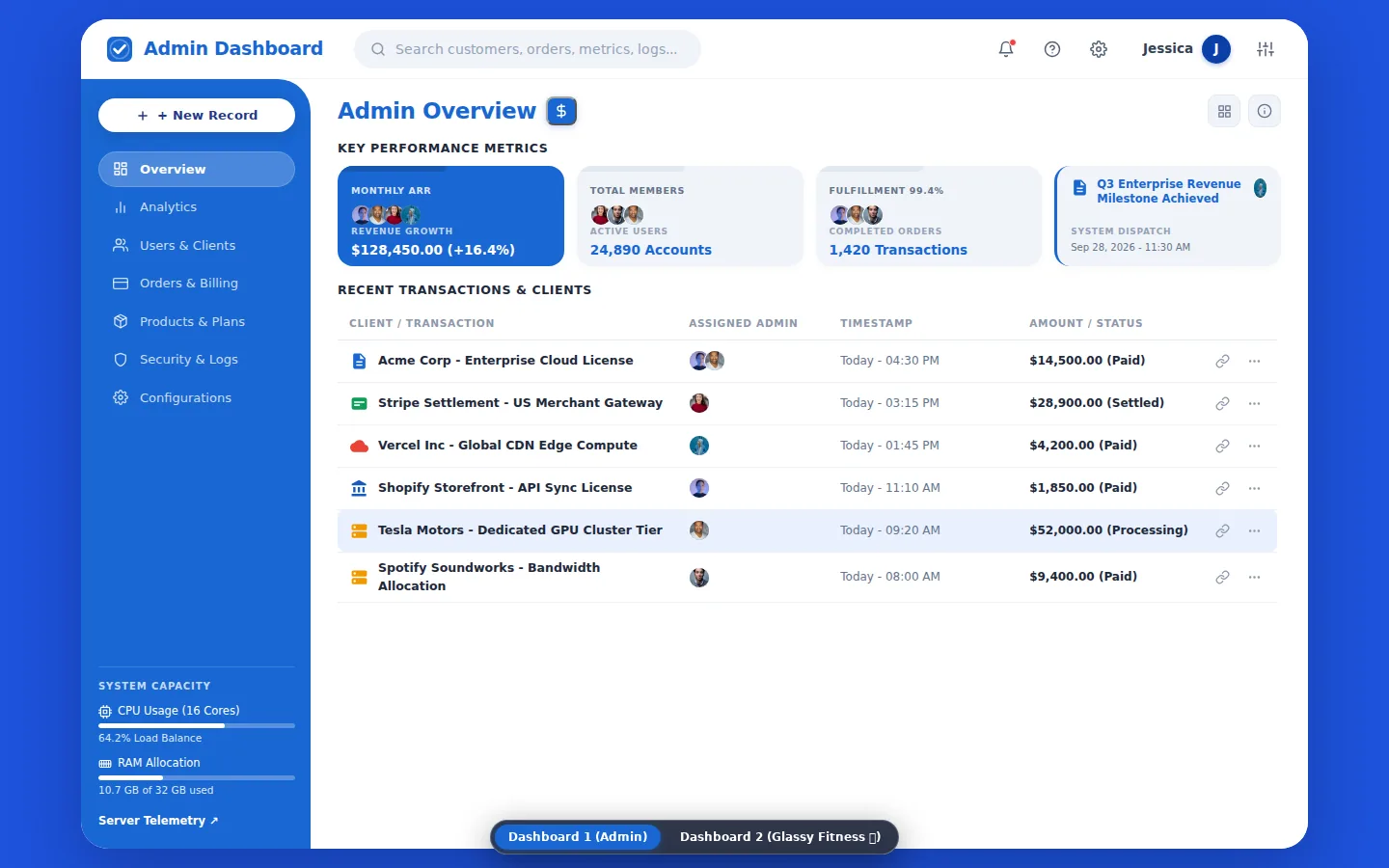Open Q3 Enterprise Revenue Milestone card
Screen dimensions: 1389x868
click(1168, 216)
